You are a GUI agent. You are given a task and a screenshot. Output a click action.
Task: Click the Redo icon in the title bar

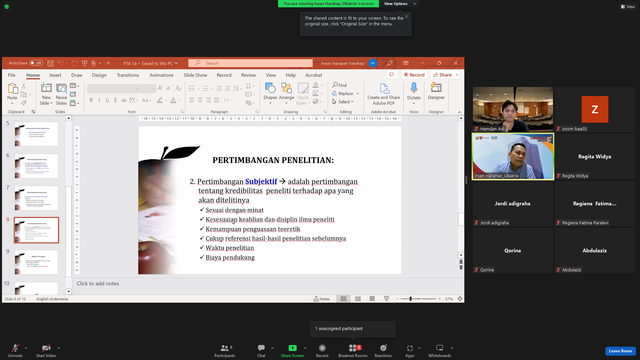click(74, 63)
